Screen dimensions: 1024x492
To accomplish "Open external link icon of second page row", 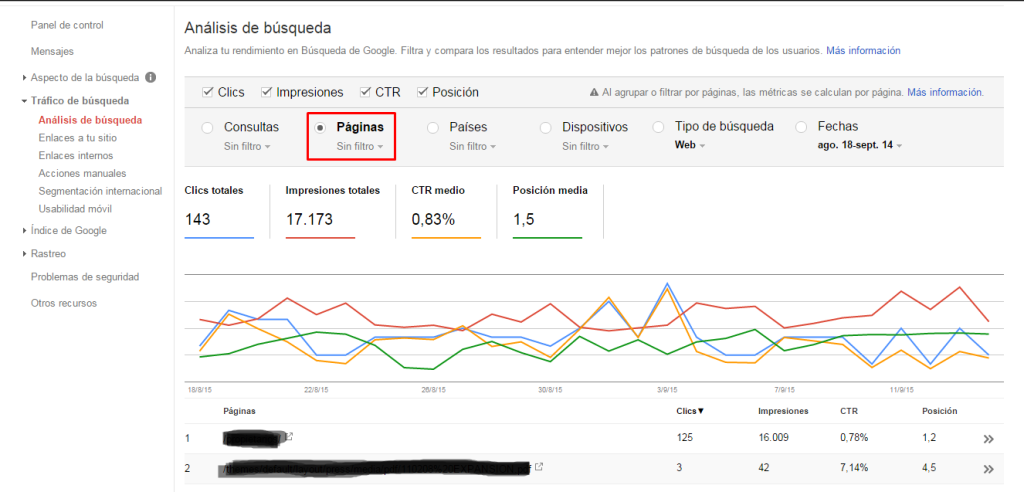I will click(539, 467).
